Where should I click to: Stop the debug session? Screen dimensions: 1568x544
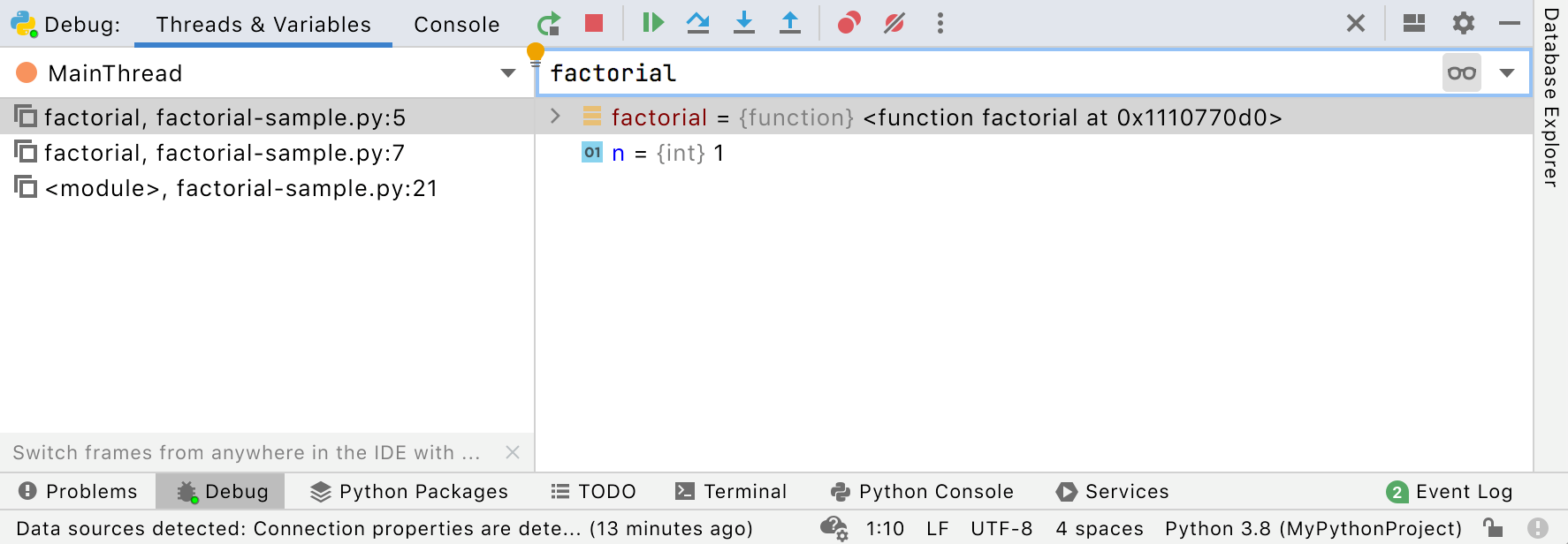(594, 24)
